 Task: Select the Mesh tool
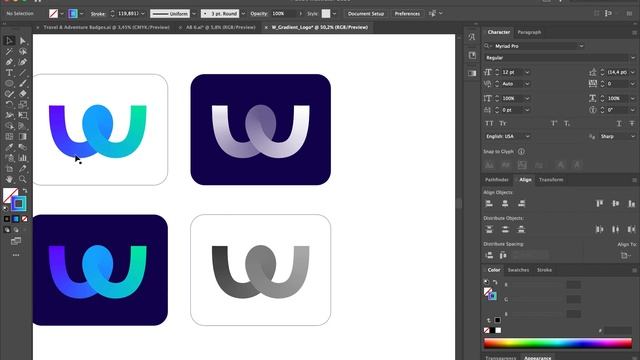click(9, 136)
